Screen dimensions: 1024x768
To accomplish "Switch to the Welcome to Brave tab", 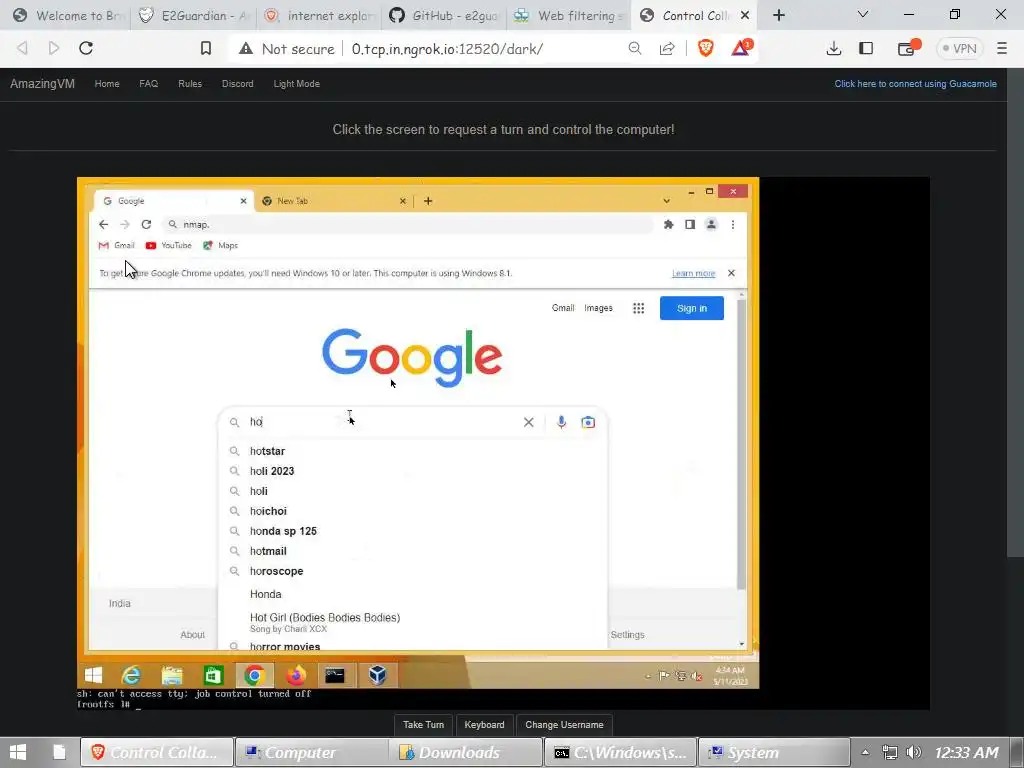I will (68, 15).
